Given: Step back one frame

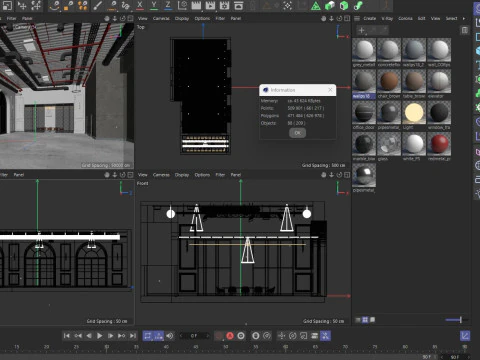Looking at the screenshot, I should tap(89, 336).
